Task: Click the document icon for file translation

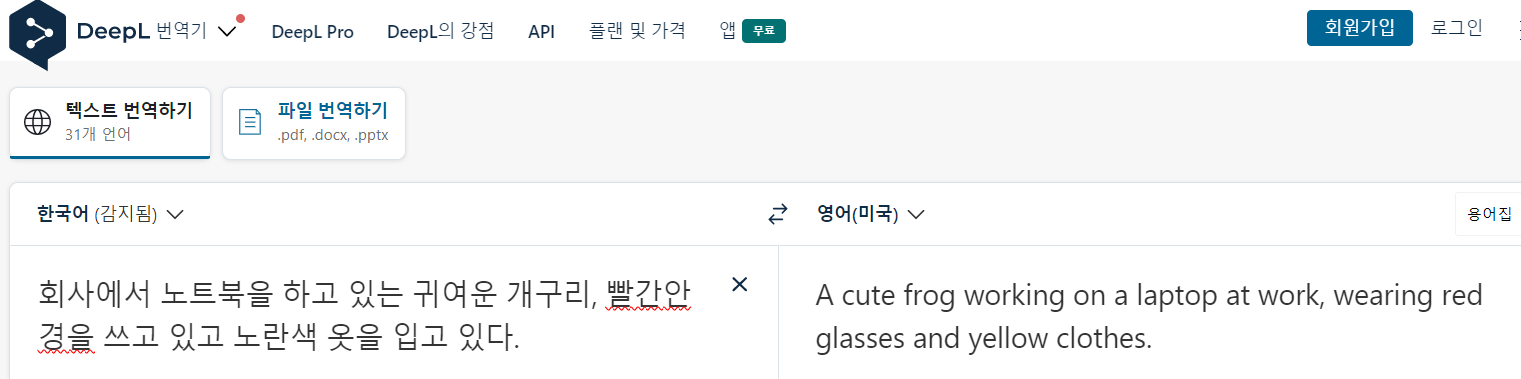Action: 250,122
